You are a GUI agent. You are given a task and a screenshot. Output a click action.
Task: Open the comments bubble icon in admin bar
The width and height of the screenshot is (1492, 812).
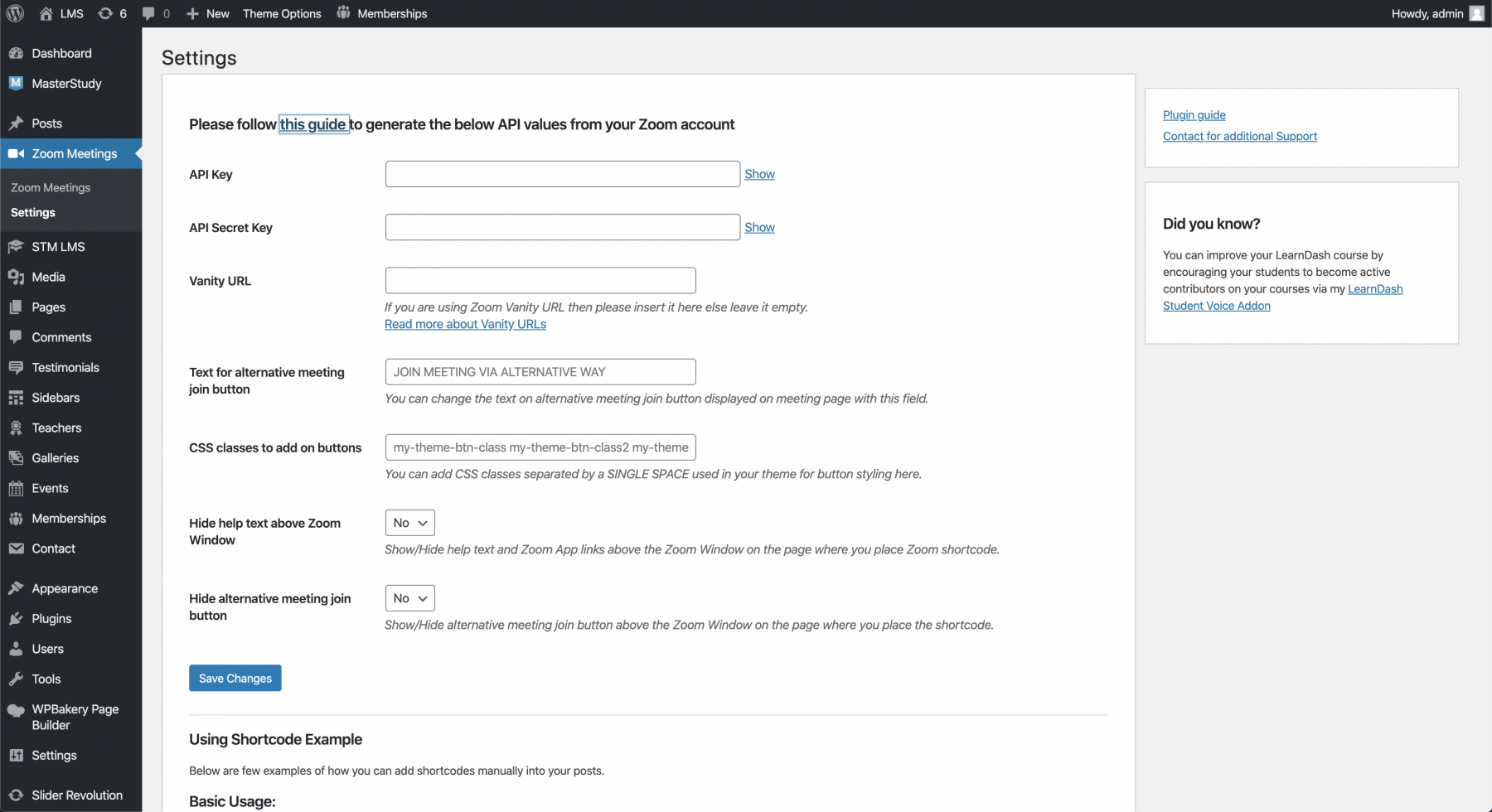(148, 13)
